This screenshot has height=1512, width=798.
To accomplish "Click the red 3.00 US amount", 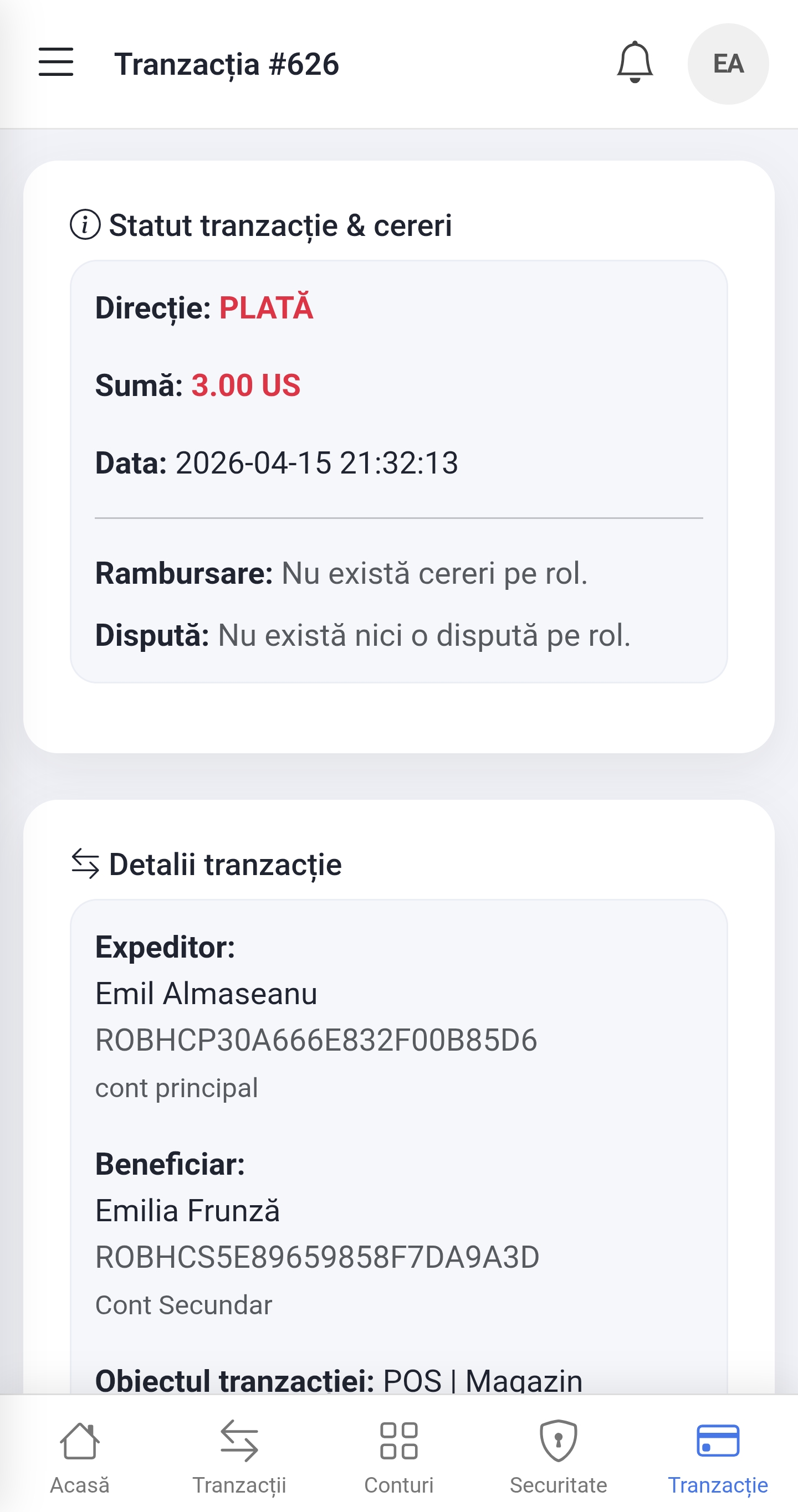I will 245,385.
